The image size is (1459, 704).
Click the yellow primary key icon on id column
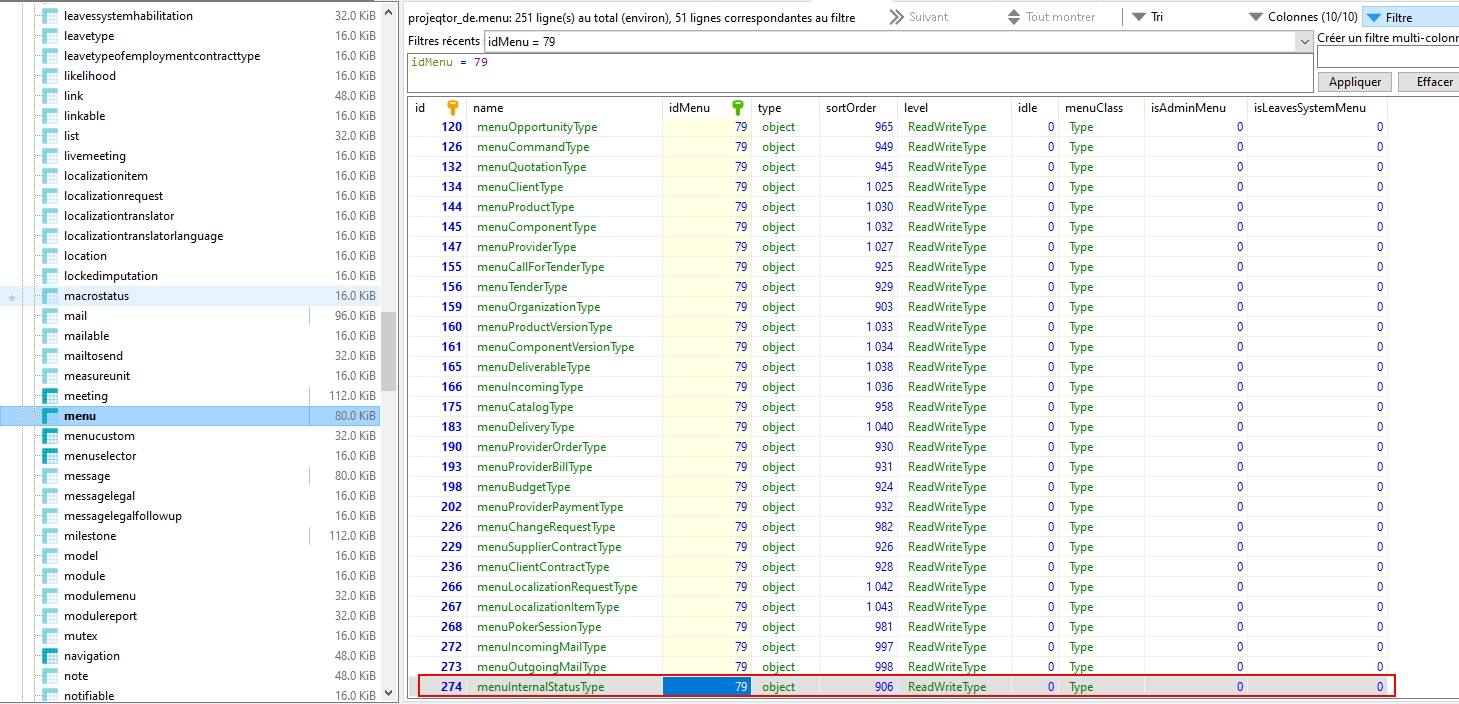(x=452, y=108)
